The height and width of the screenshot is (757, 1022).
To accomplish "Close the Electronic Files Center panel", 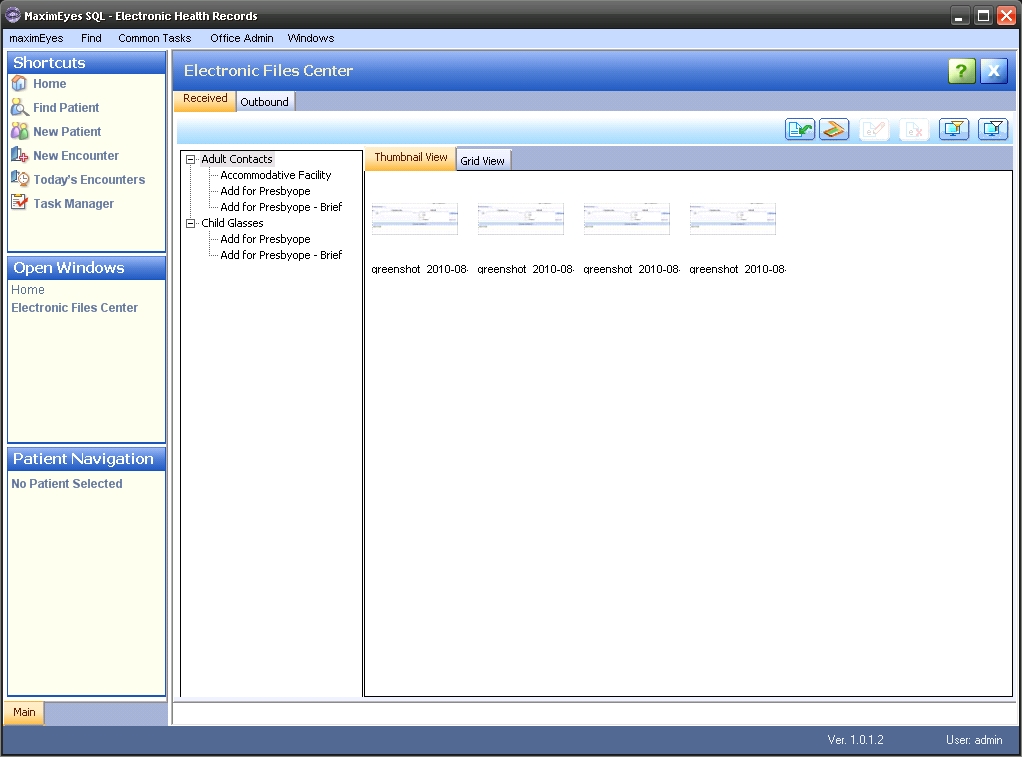I will pyautogui.click(x=993, y=70).
